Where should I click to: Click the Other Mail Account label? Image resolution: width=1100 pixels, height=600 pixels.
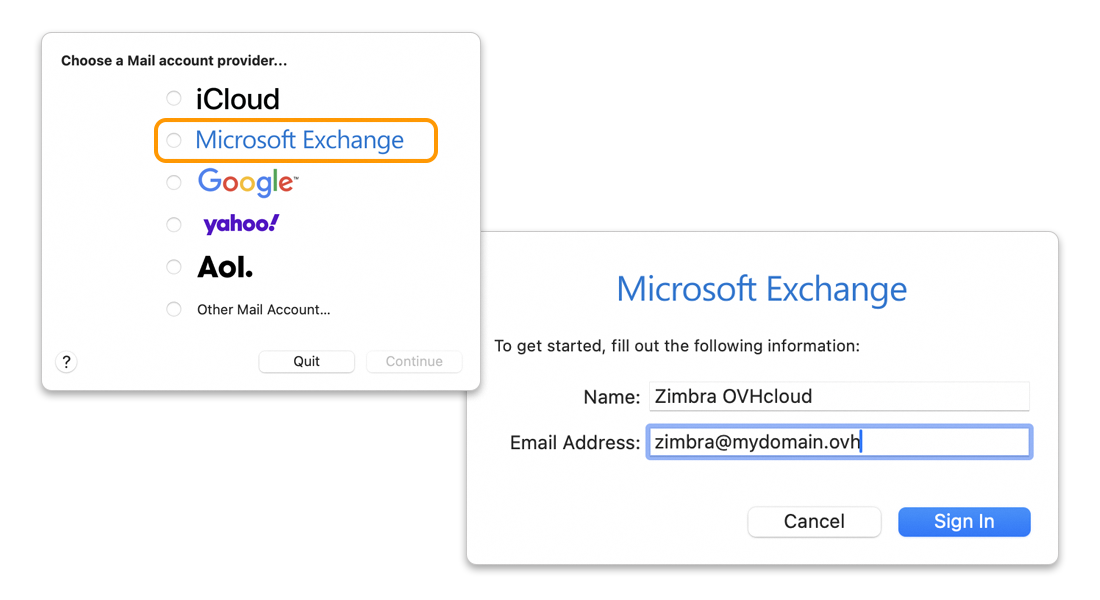coord(263,309)
